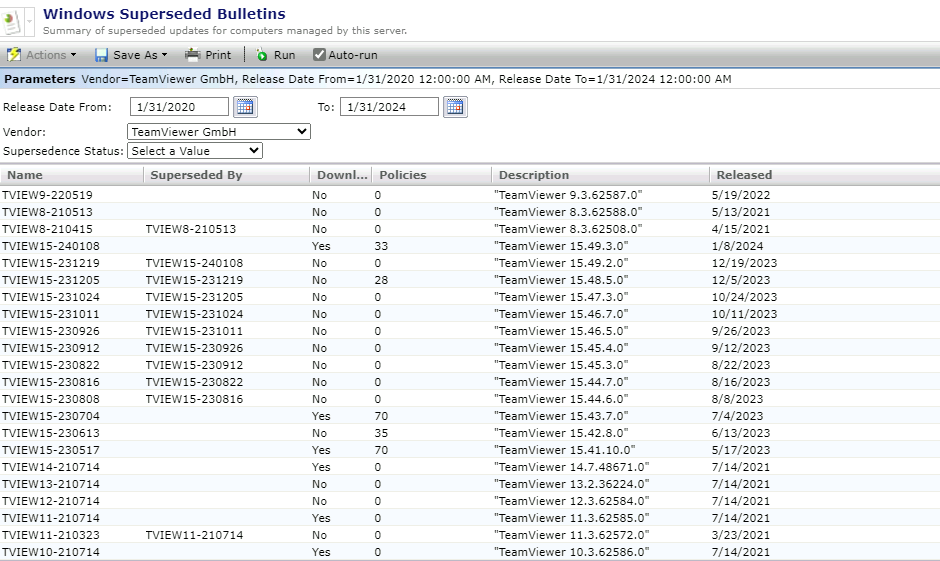Select the TVIEW8-210513 name cell
The width and height of the screenshot is (940, 561).
(x=47, y=212)
